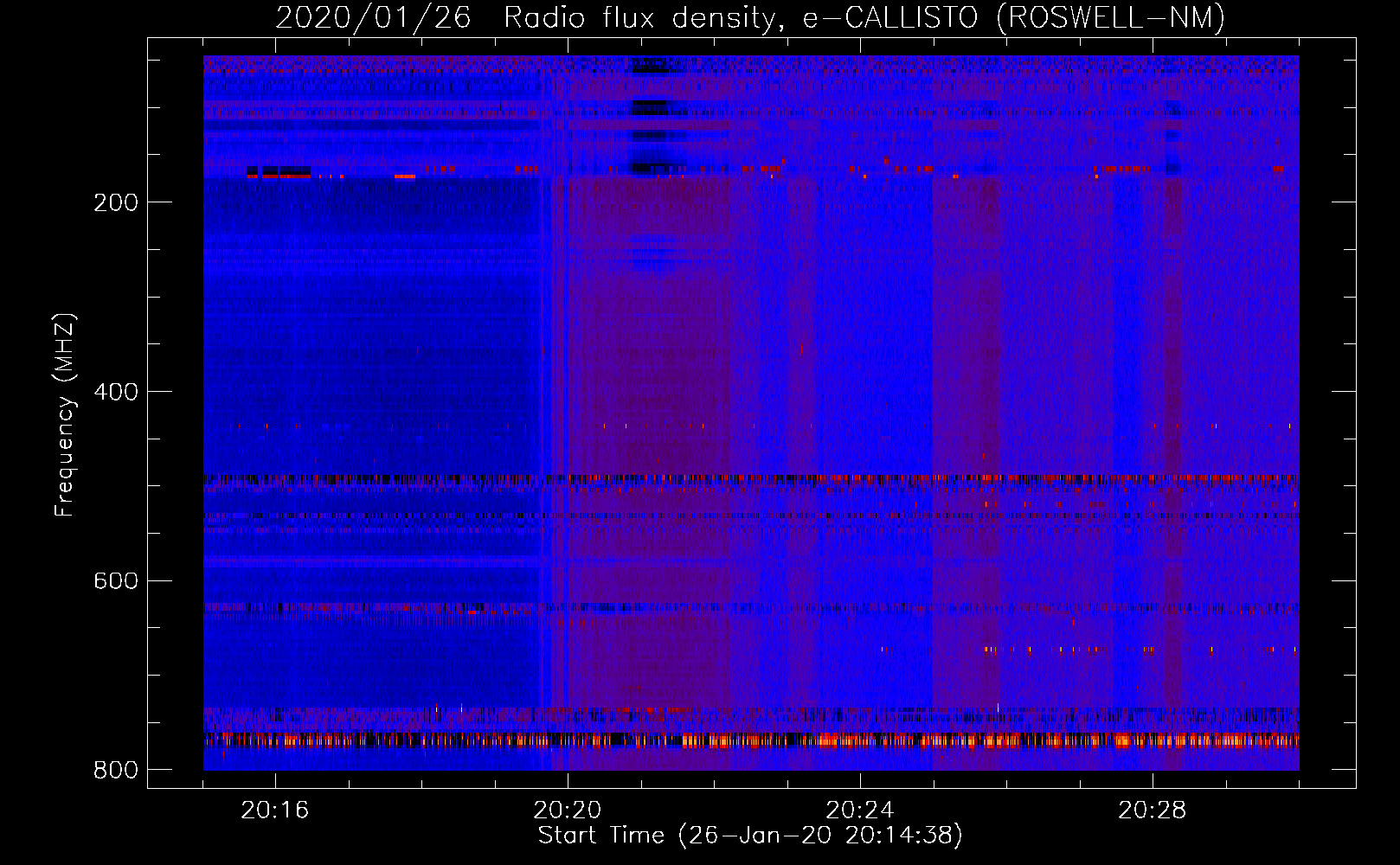Click the '400' frequency tick label
The height and width of the screenshot is (865, 1400).
click(116, 392)
